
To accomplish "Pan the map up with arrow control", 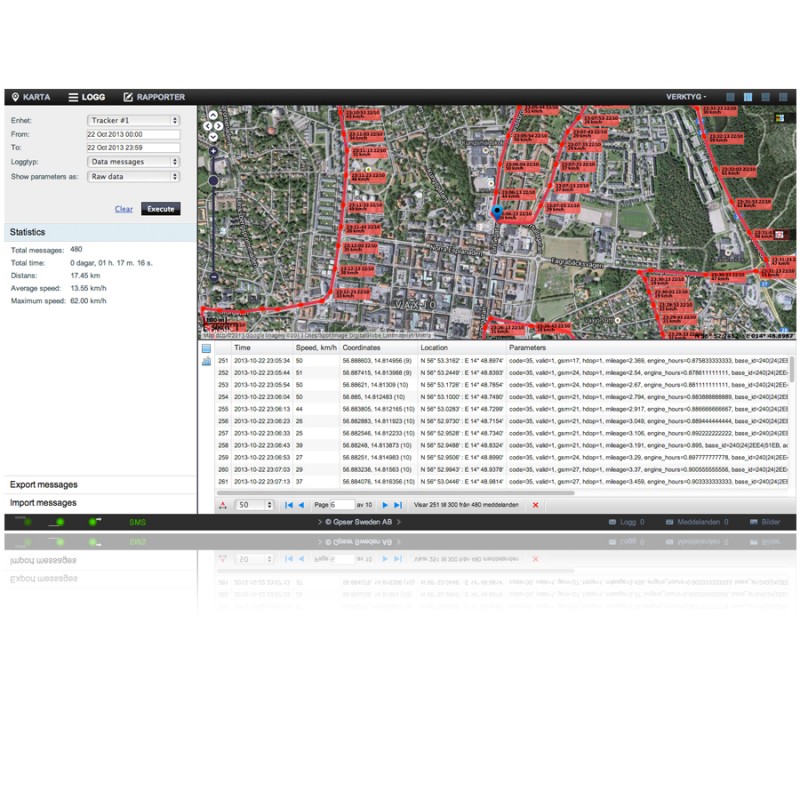I will point(213,115).
